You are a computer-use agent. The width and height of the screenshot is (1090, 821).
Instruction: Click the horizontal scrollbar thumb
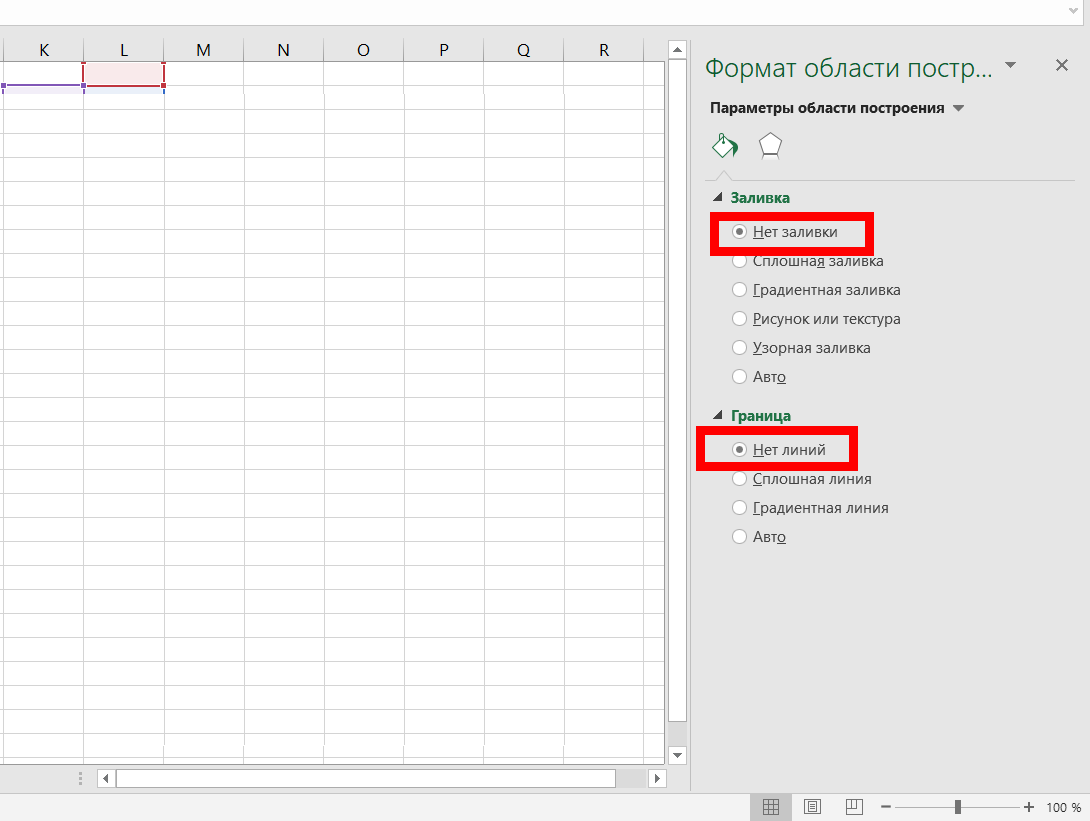366,779
